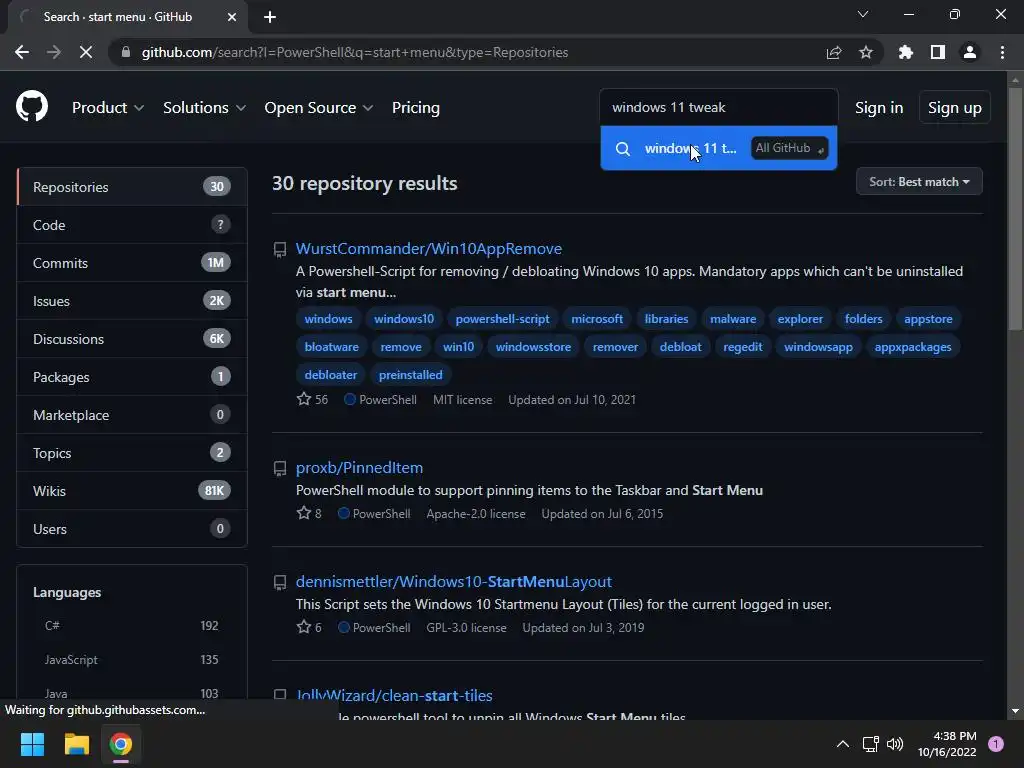Viewport: 1024px width, 768px height.
Task: Select the Issues filter
Action: pyautogui.click(x=132, y=300)
